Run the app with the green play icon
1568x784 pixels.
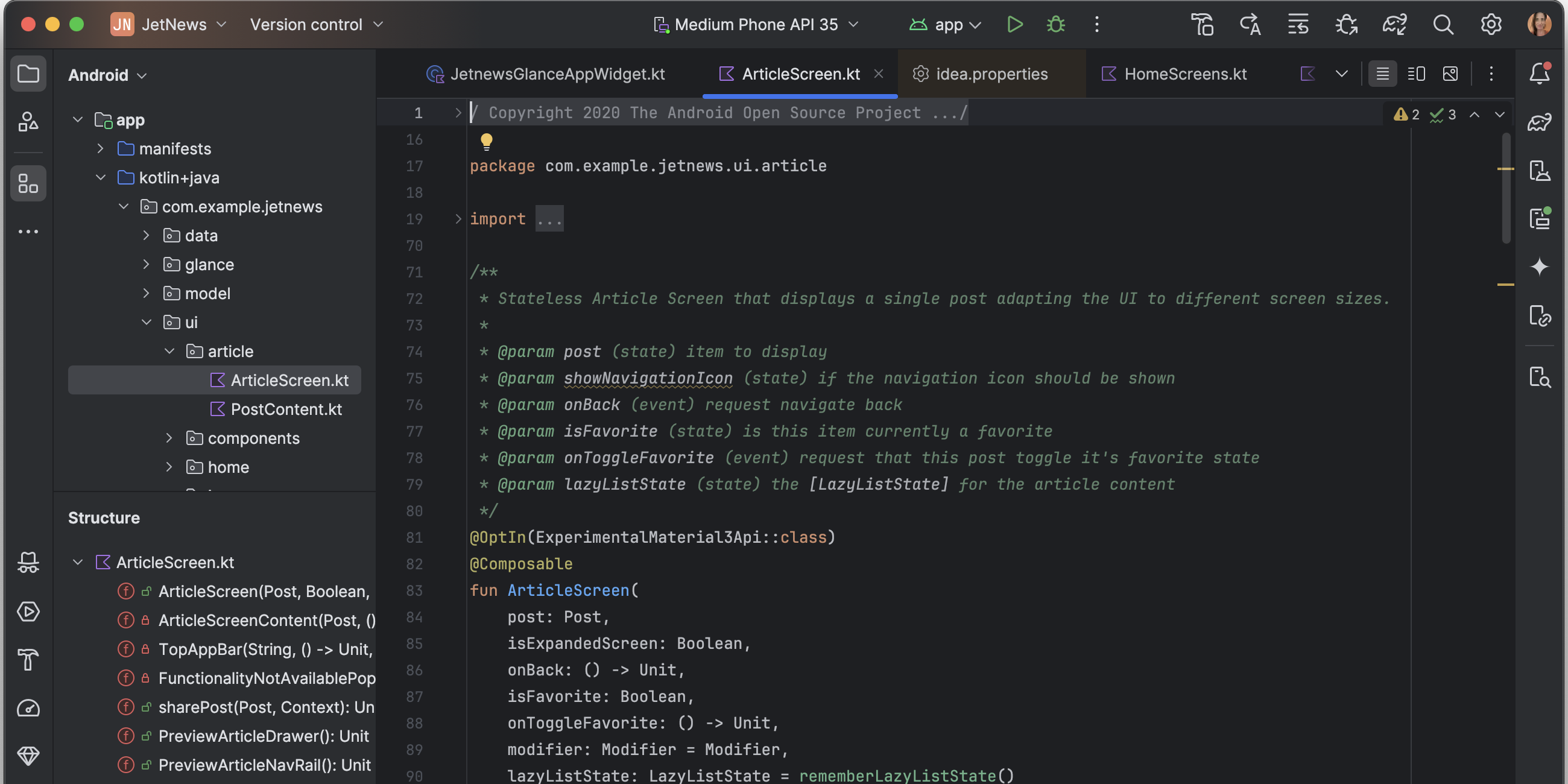(x=1014, y=24)
